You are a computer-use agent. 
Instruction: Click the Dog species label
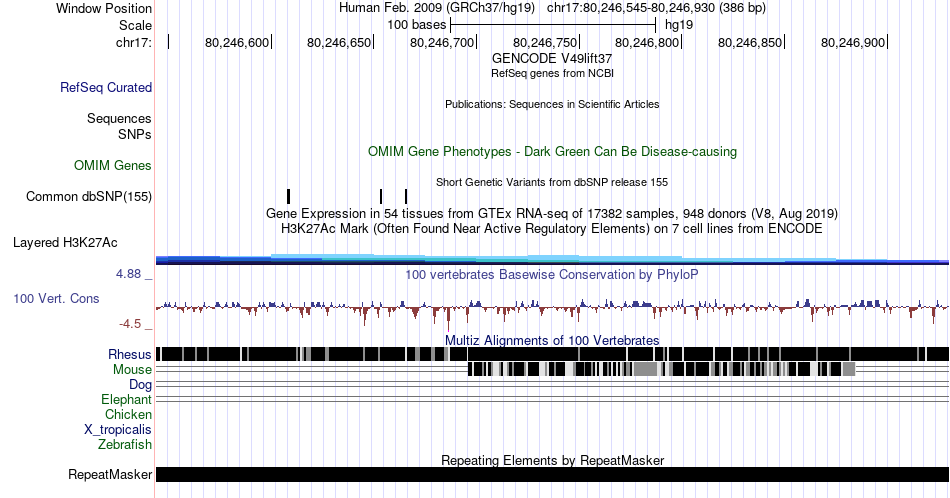pos(141,385)
